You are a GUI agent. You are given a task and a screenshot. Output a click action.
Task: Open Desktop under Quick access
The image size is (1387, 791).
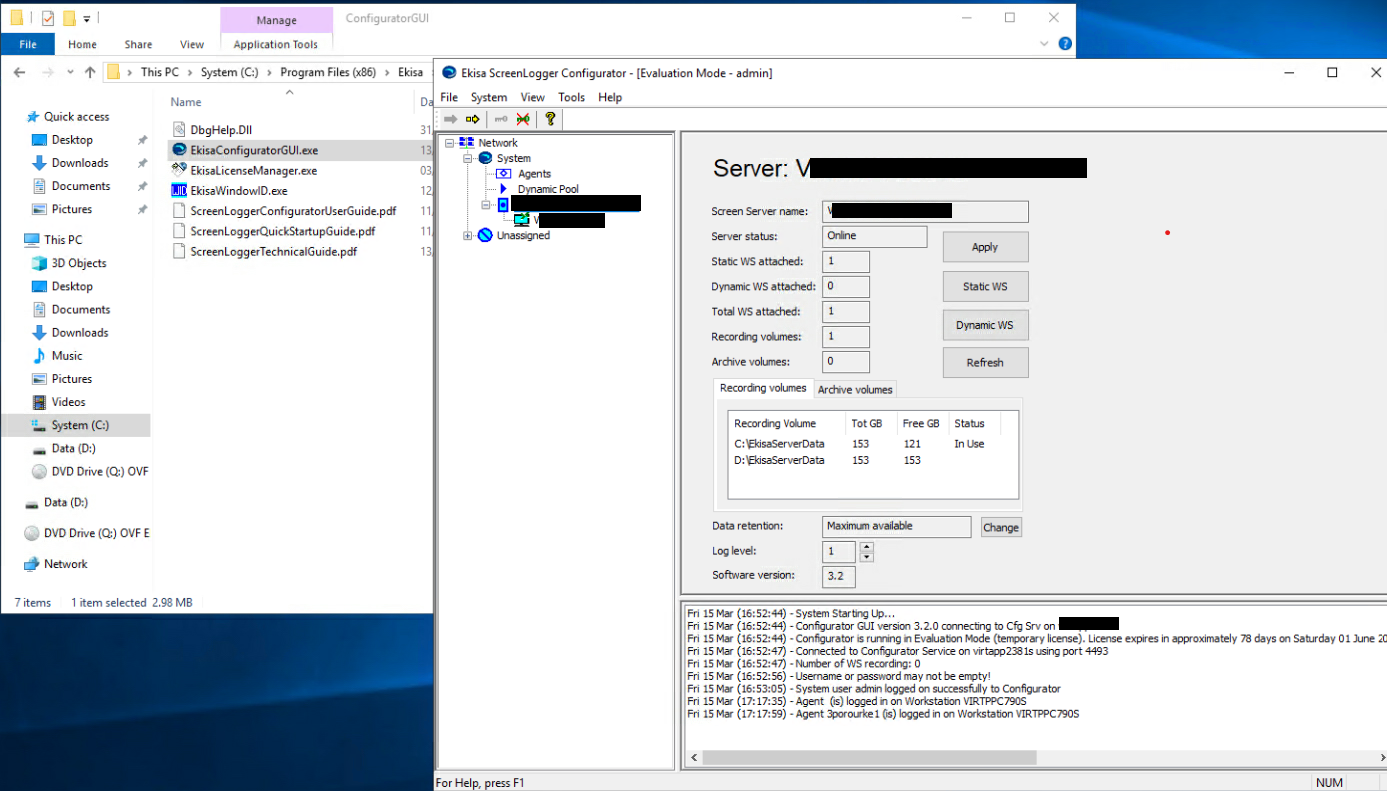72,140
